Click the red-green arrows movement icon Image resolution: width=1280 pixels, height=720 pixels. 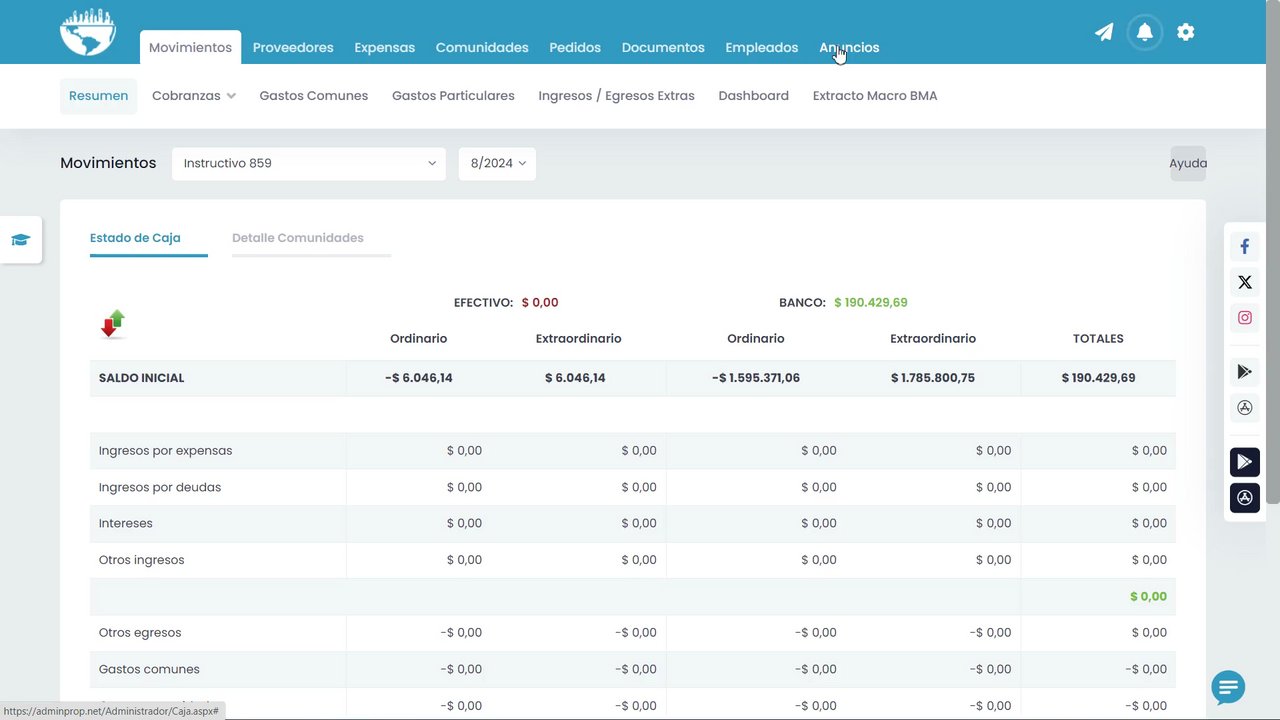tap(113, 324)
